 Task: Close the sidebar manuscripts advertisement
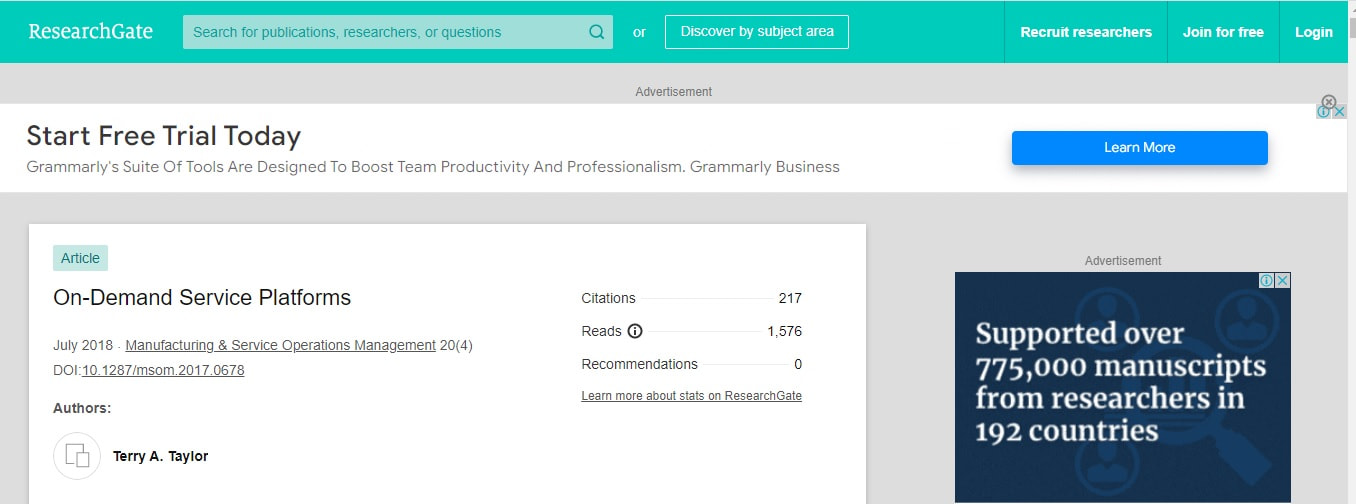tap(1283, 281)
